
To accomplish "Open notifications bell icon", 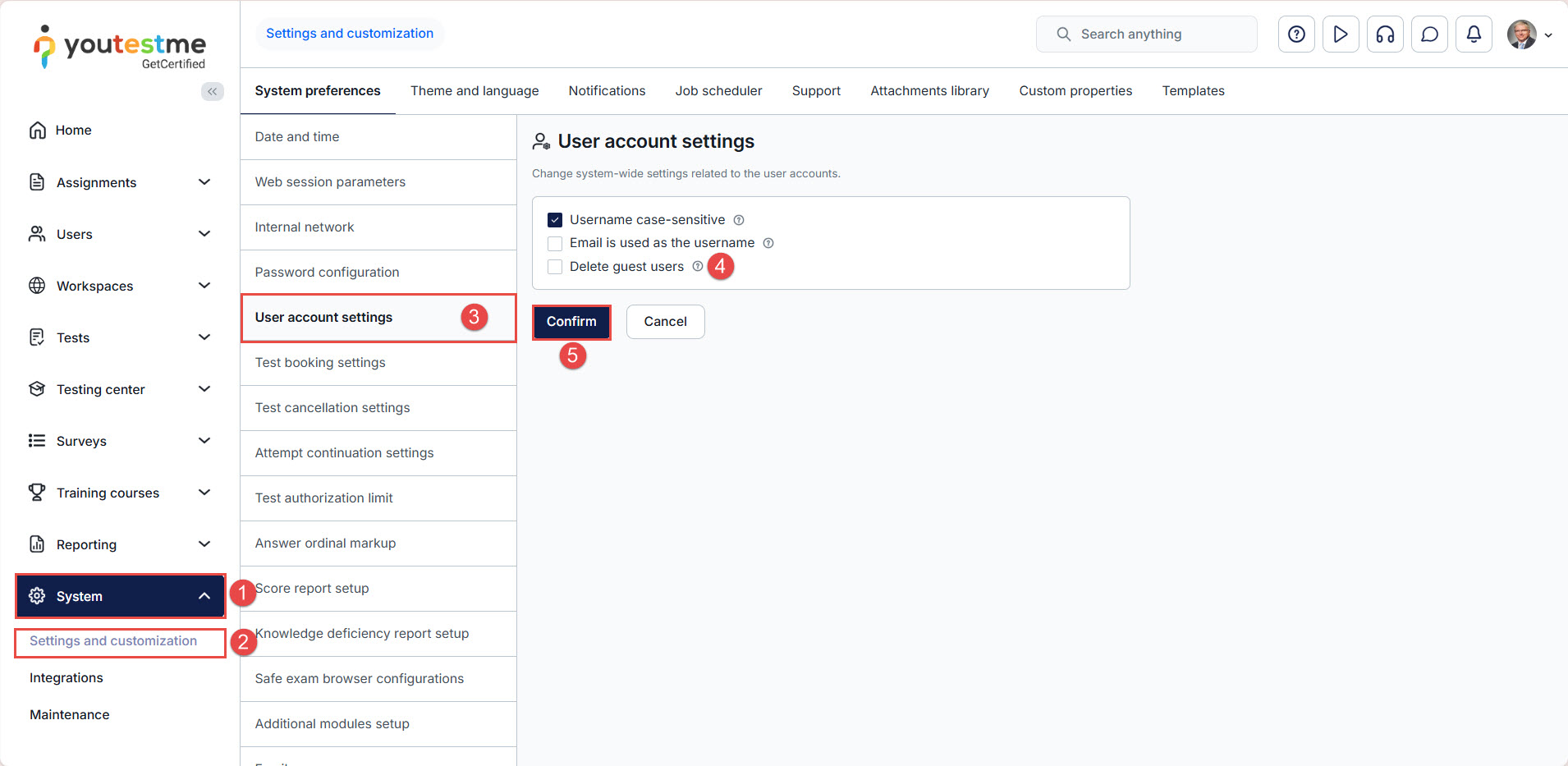I will click(1474, 34).
